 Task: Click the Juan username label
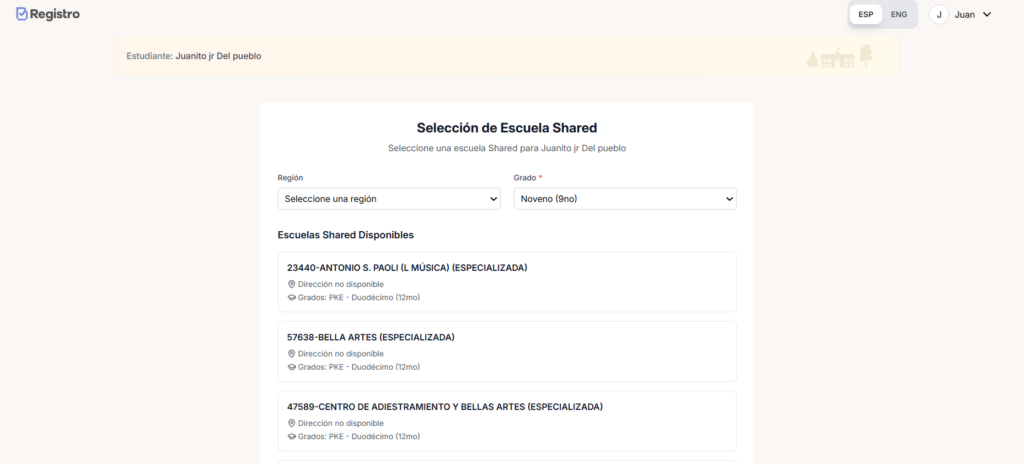pyautogui.click(x=965, y=14)
